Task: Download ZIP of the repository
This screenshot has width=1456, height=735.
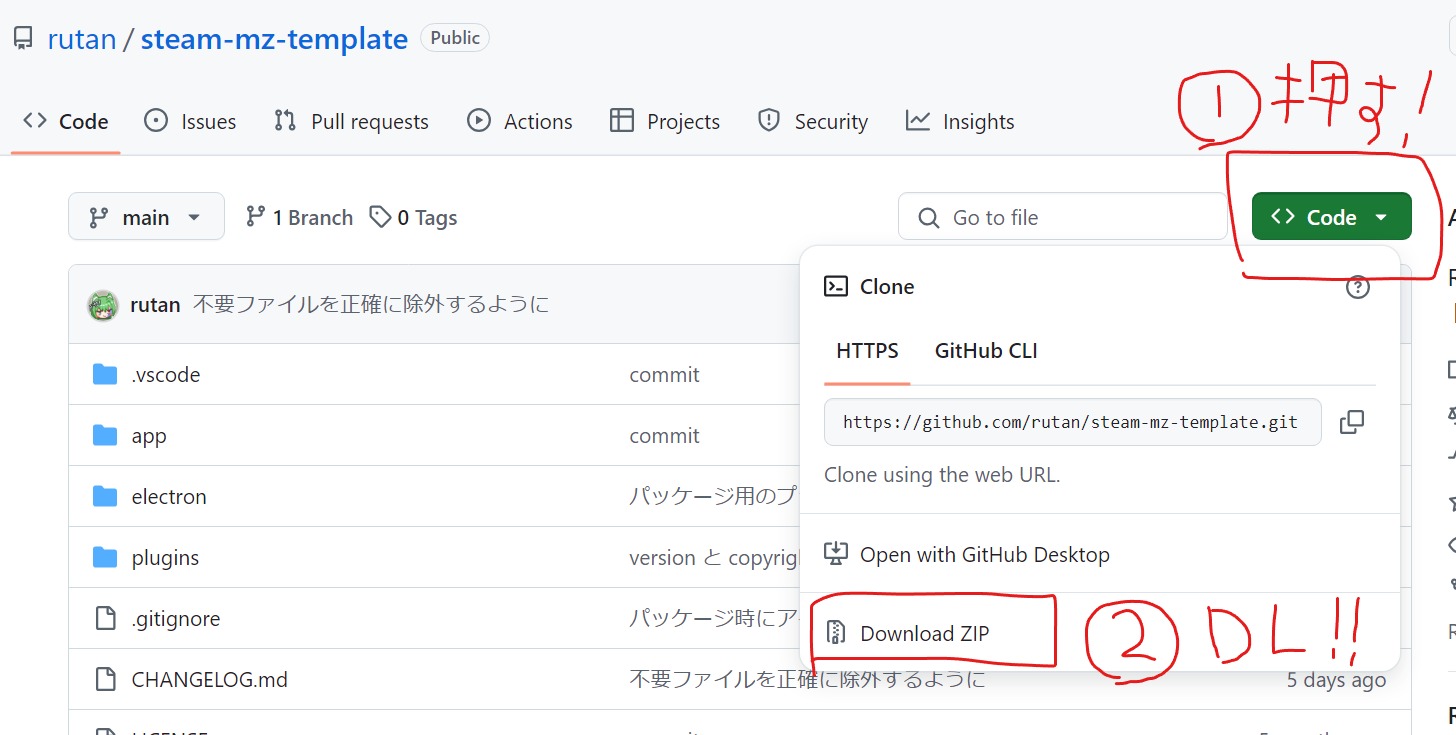Action: click(x=924, y=633)
